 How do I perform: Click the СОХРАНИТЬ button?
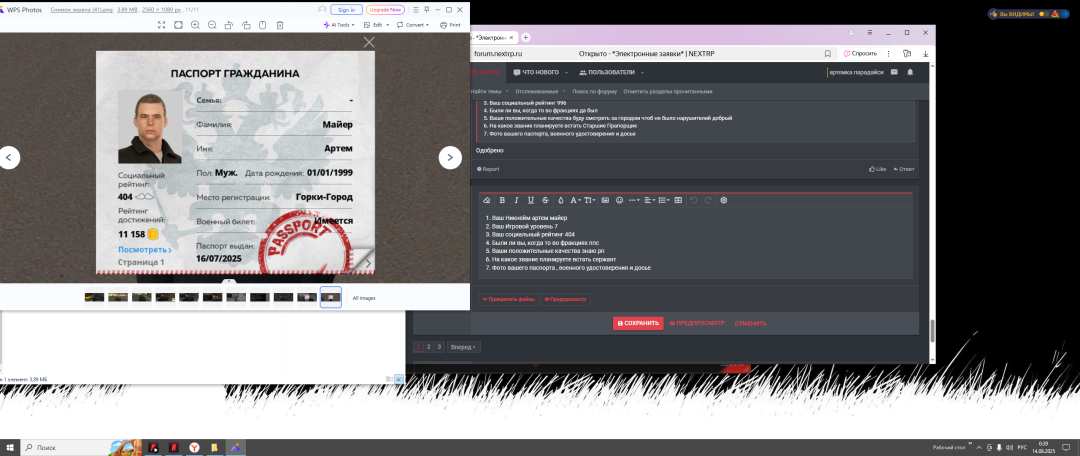point(638,323)
